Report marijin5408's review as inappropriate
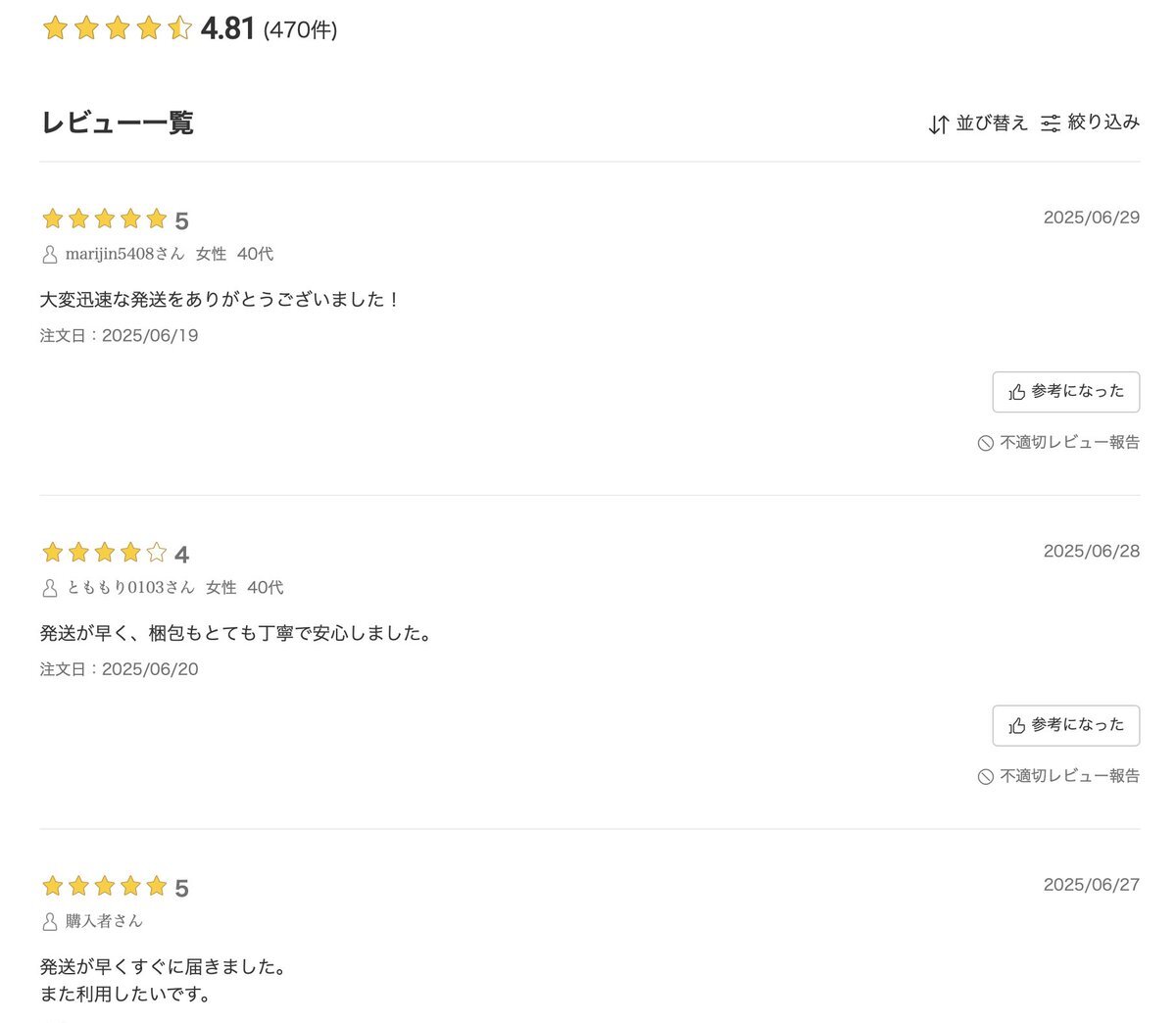 point(1058,443)
